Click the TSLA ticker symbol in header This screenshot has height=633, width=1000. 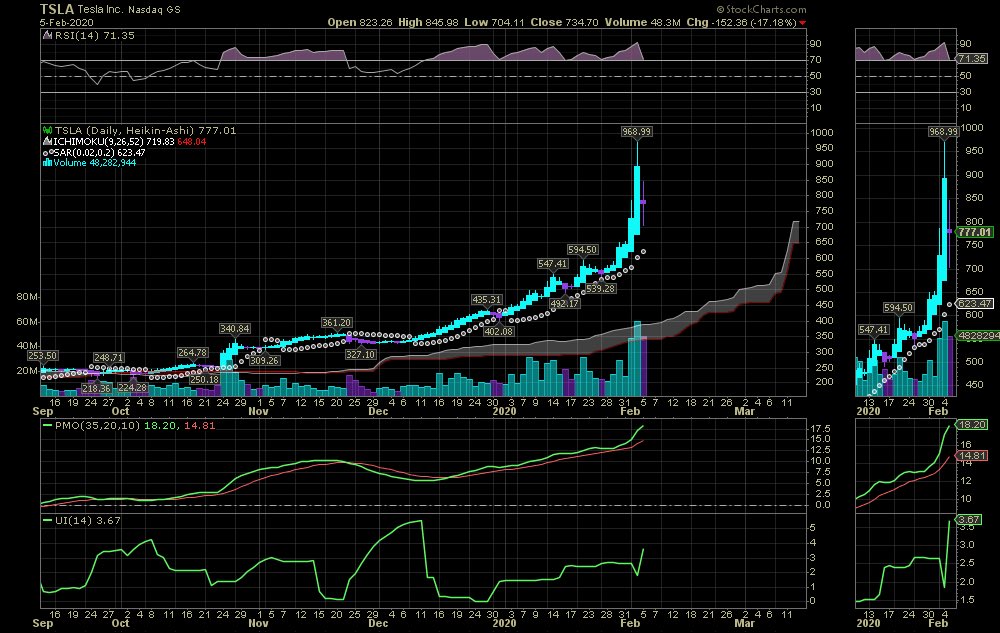(x=57, y=9)
